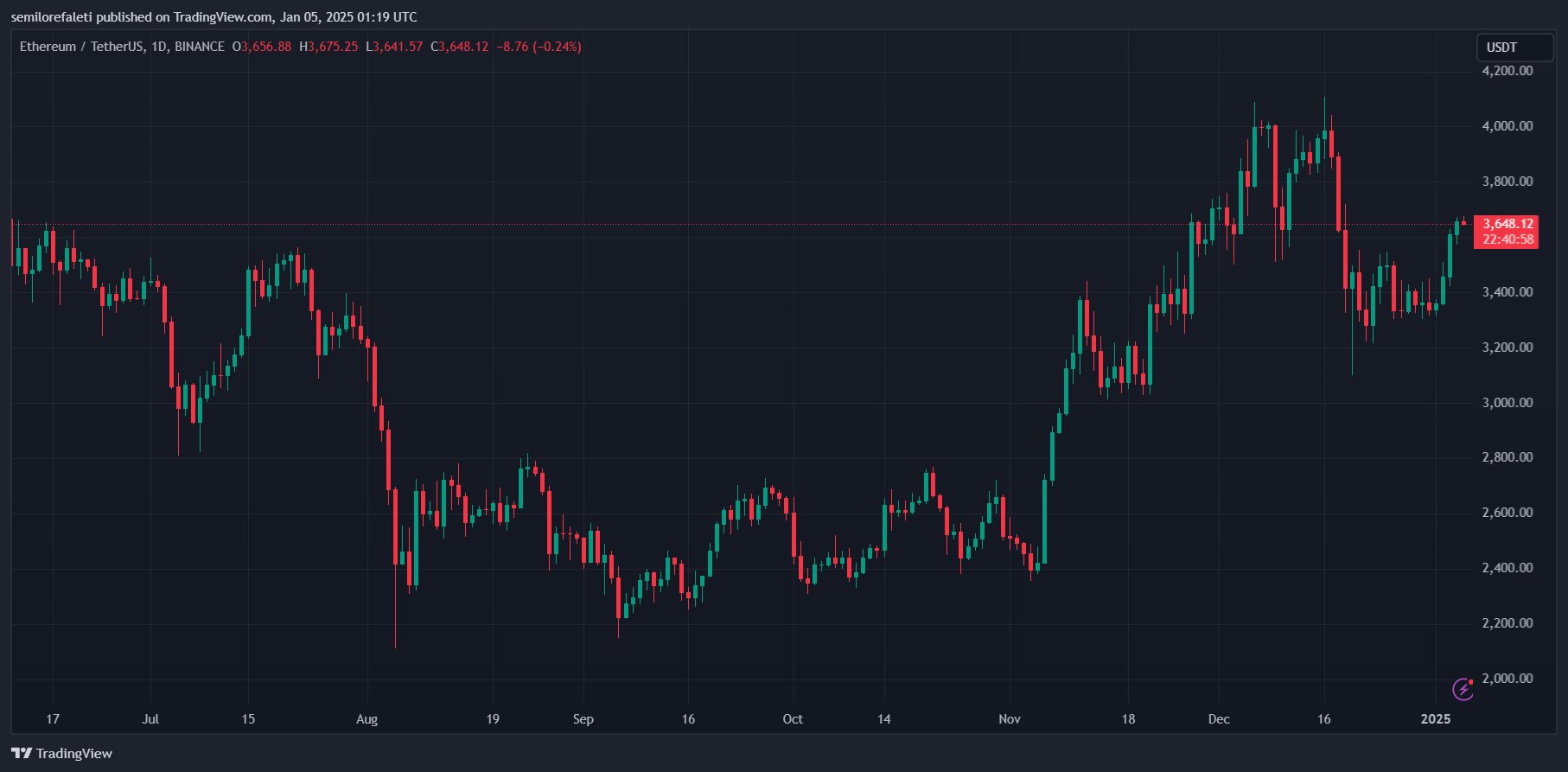Click the 22:40:58 candle countdown timer
The height and width of the screenshot is (772, 1568).
click(x=1507, y=239)
